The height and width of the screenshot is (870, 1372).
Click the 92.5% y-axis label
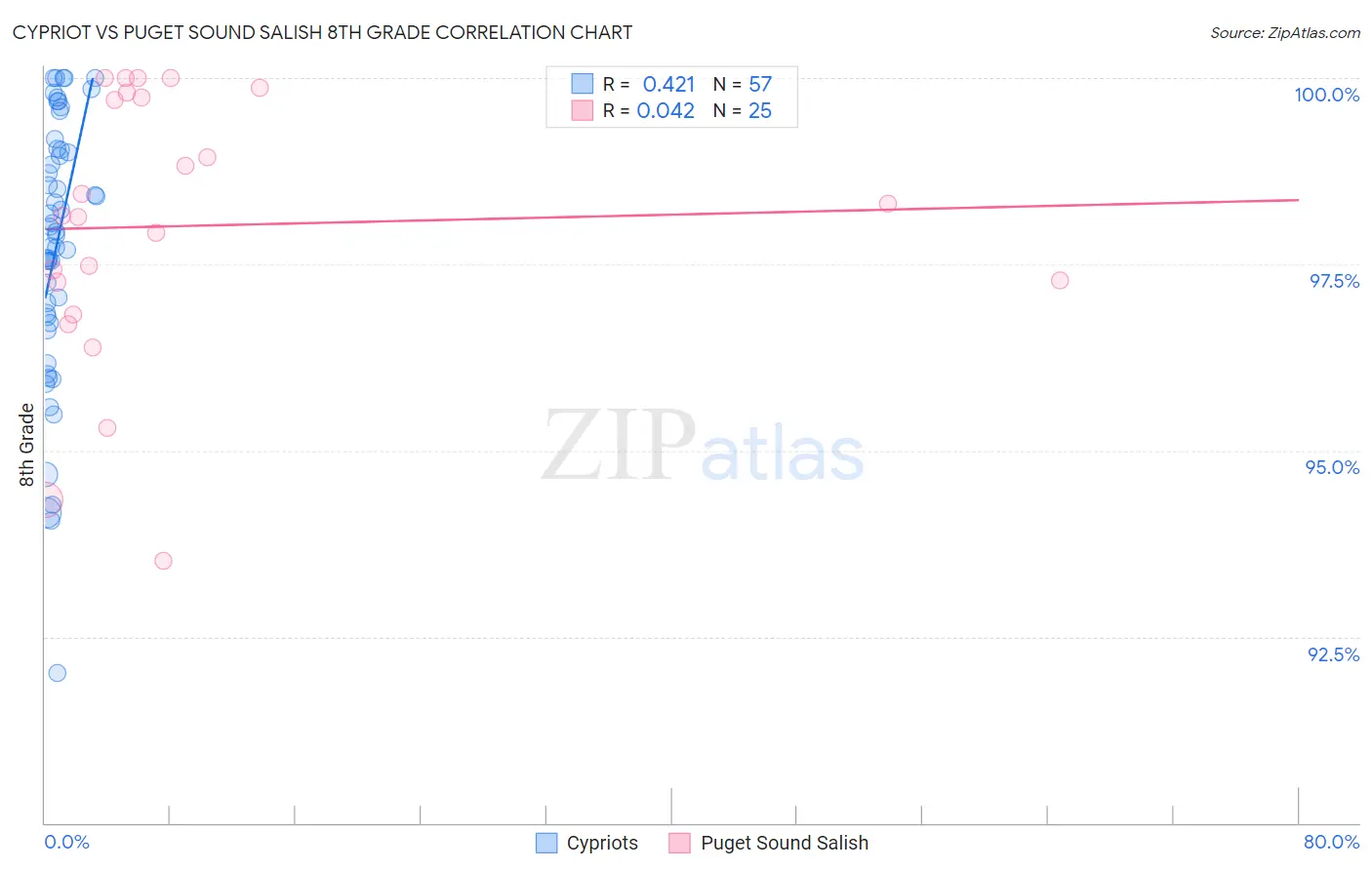pyautogui.click(x=1333, y=654)
